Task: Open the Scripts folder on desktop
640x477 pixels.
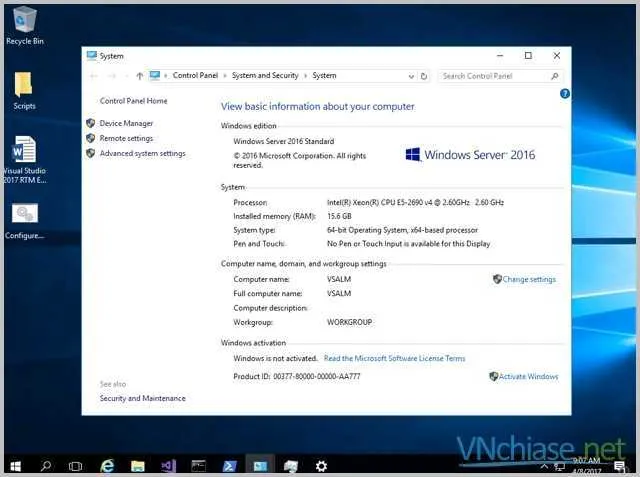Action: 24,91
